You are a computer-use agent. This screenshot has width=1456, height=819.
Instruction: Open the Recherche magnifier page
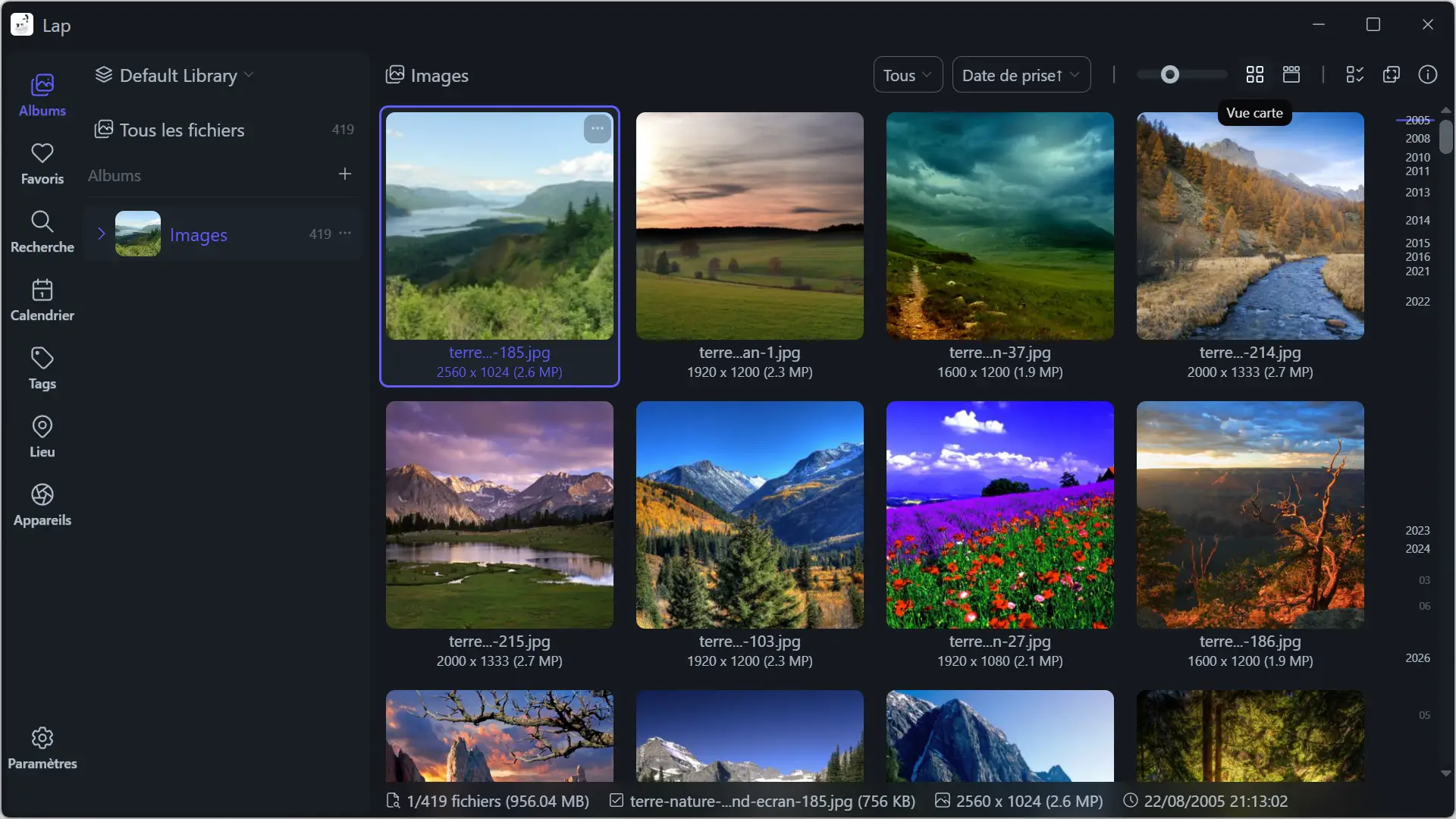42,232
